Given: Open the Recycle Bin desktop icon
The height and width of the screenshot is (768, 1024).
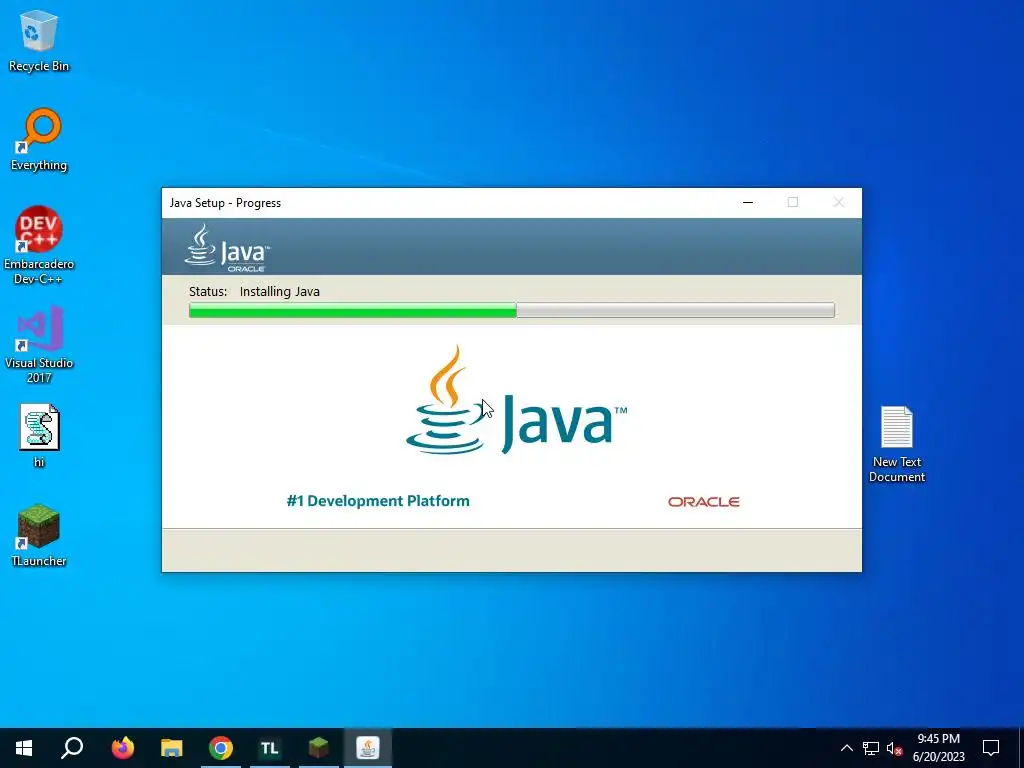Looking at the screenshot, I should [39, 41].
